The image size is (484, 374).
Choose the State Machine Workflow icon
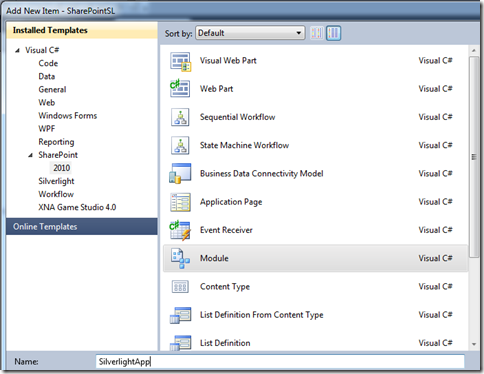click(180, 145)
